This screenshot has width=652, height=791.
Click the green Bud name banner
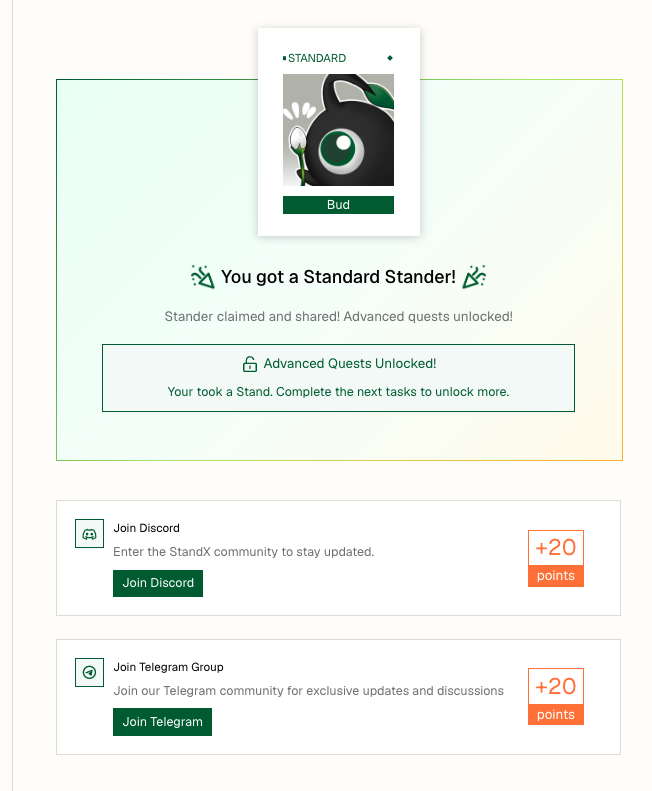click(338, 205)
